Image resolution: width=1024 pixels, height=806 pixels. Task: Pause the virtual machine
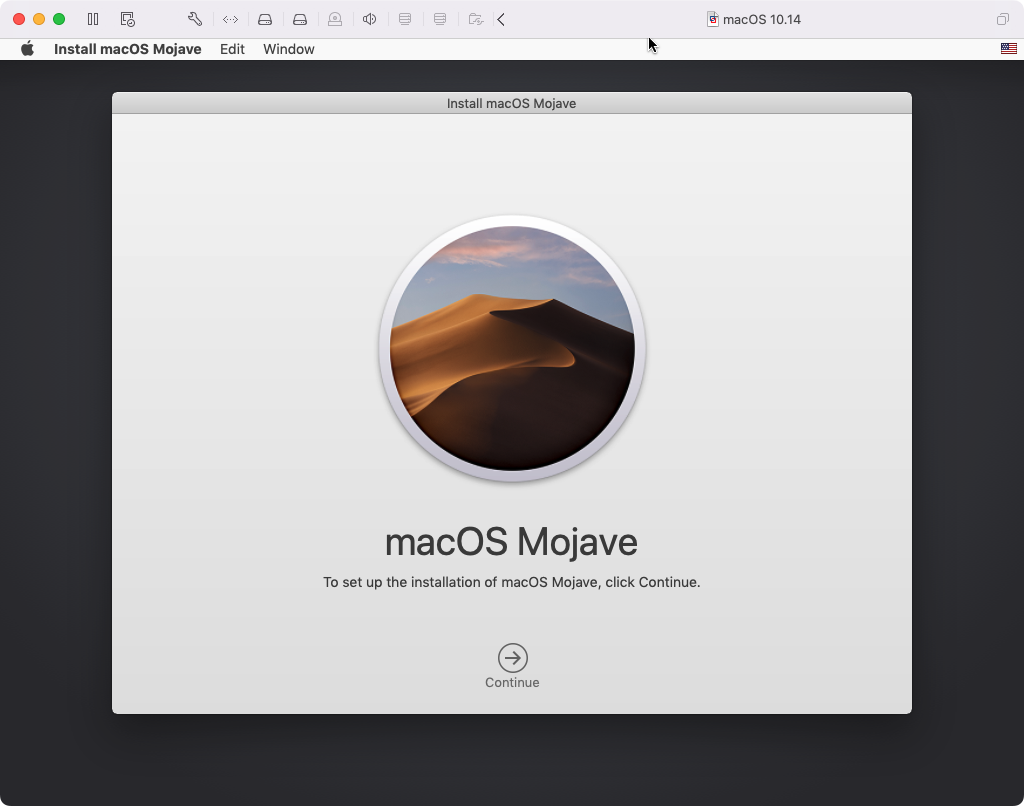coord(93,19)
